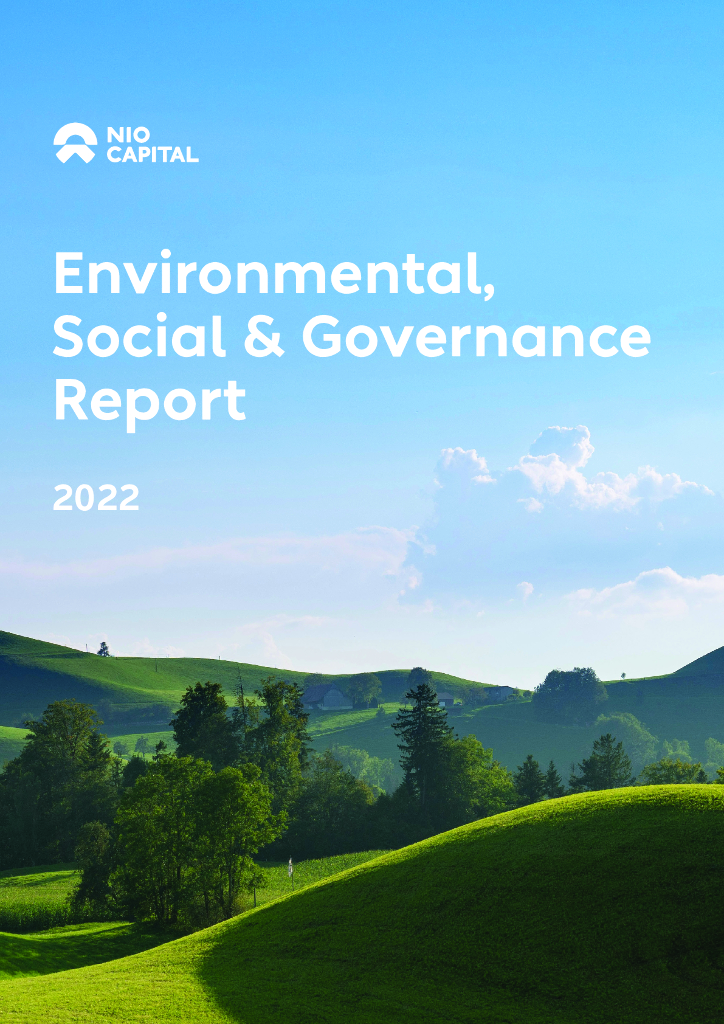Click the tiny lone tree on right ridge
724x1024 pixels.
click(x=622, y=676)
